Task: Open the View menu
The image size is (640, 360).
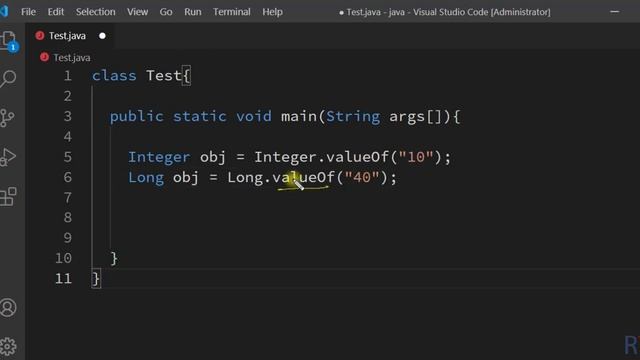Action: (137, 12)
